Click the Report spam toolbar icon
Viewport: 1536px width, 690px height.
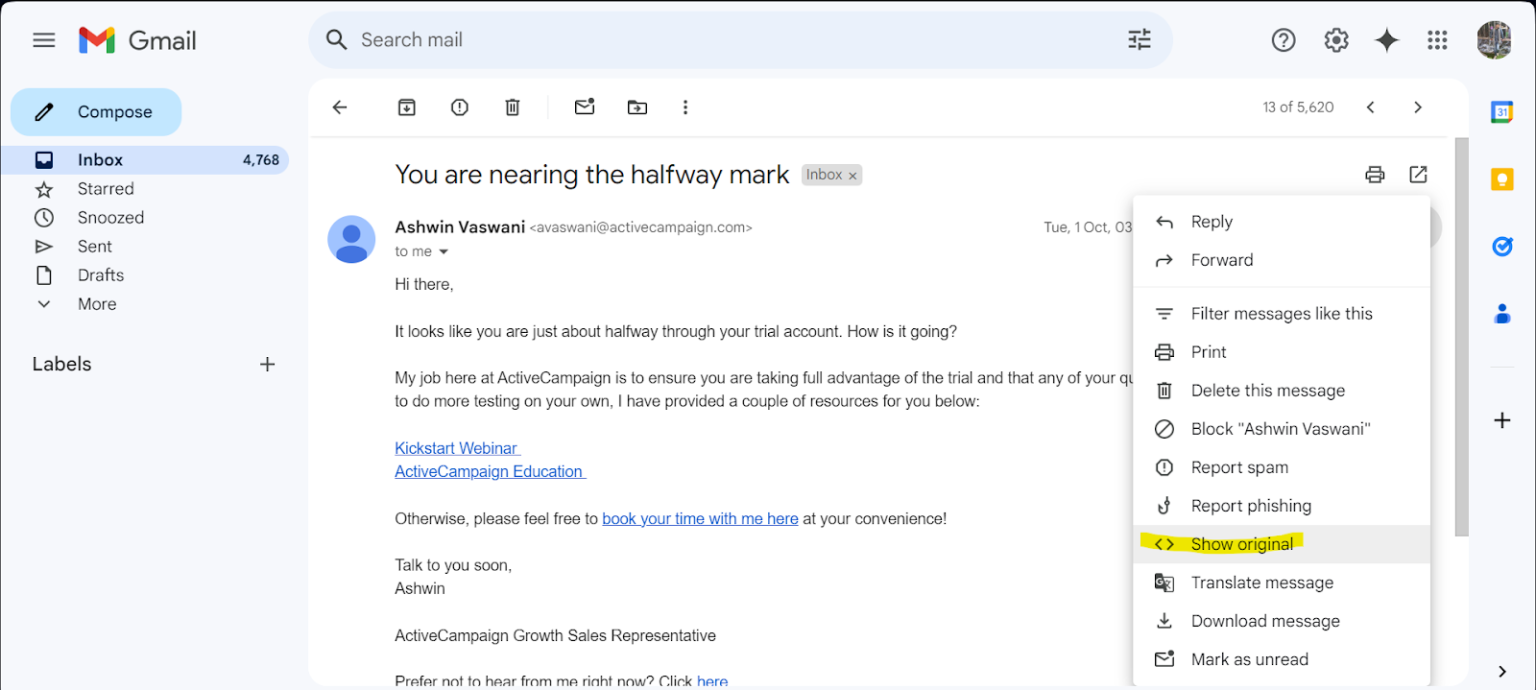(459, 107)
